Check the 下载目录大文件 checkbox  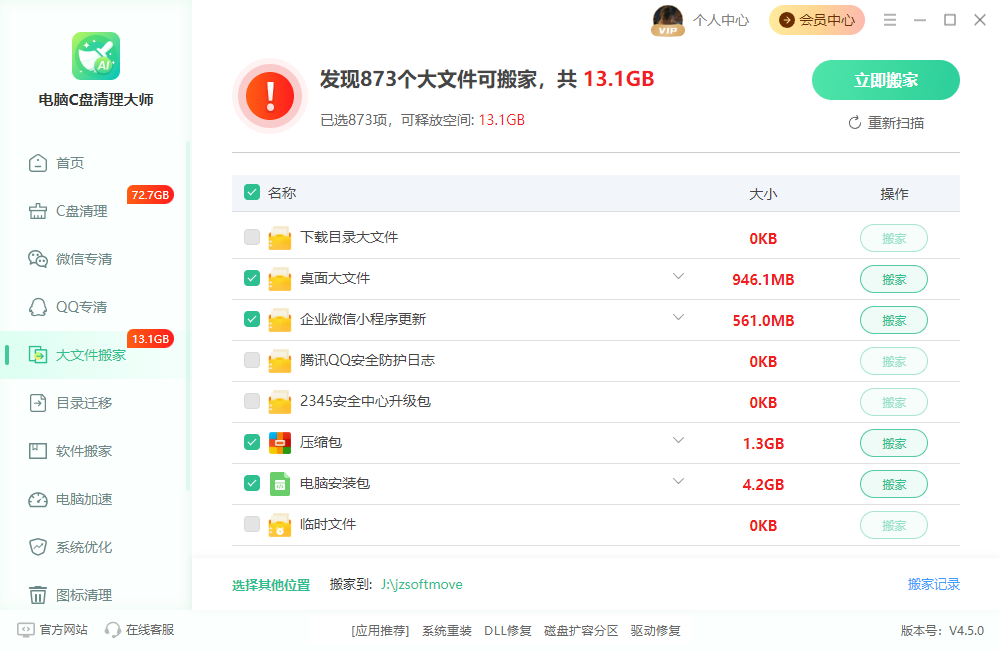(252, 237)
